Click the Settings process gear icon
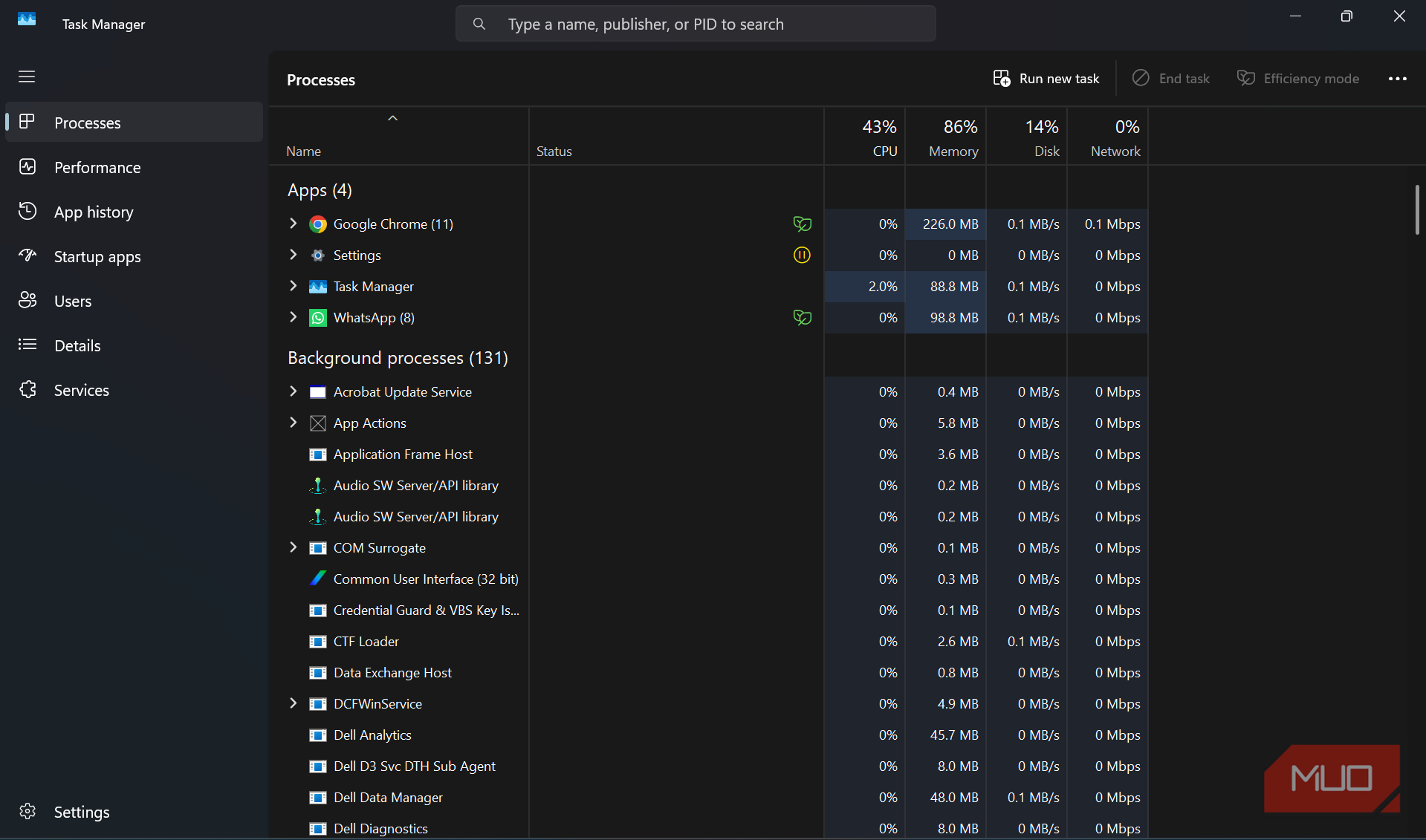Image resolution: width=1426 pixels, height=840 pixels. (318, 255)
